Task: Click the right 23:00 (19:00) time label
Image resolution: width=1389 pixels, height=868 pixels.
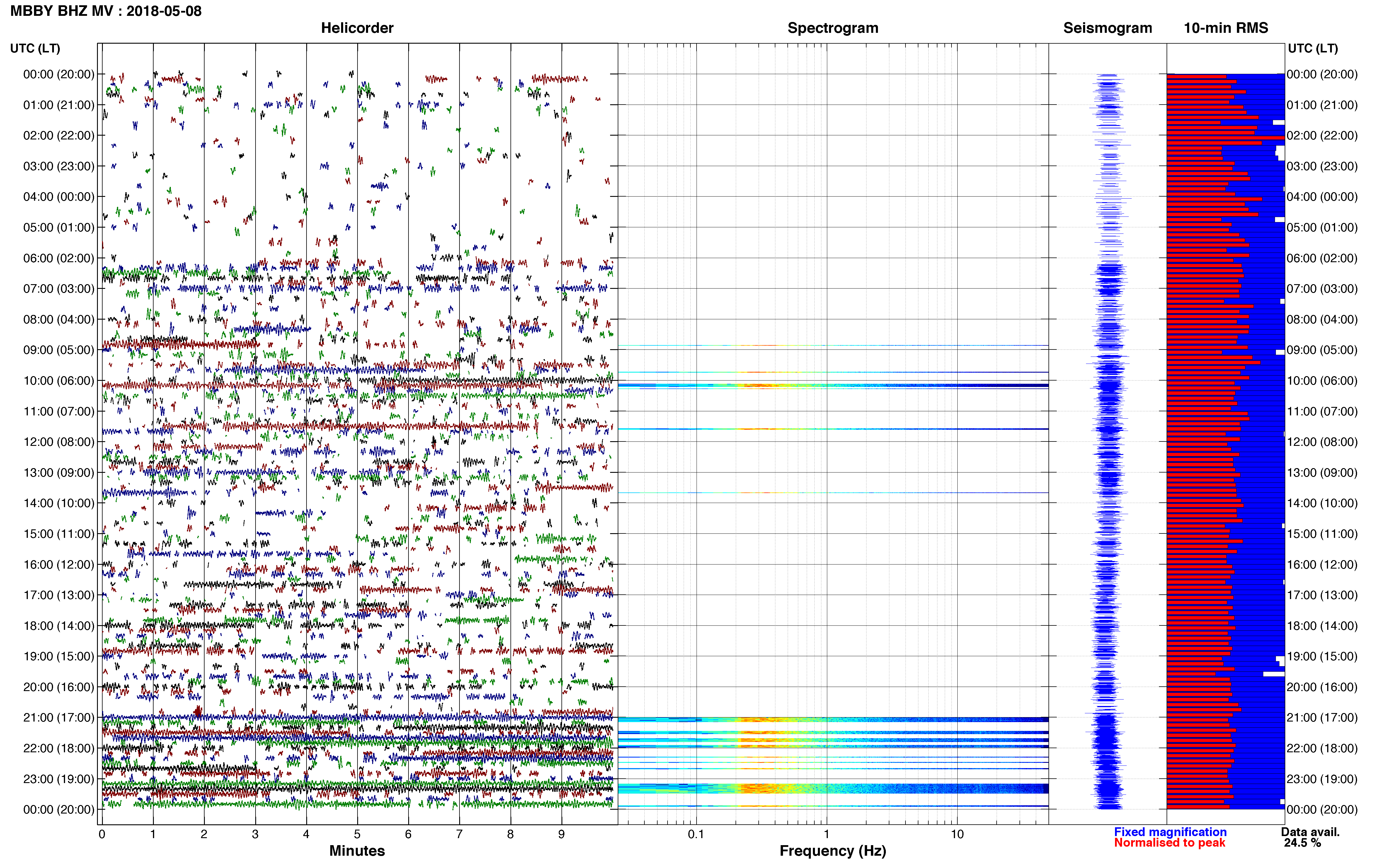Action: point(1322,779)
